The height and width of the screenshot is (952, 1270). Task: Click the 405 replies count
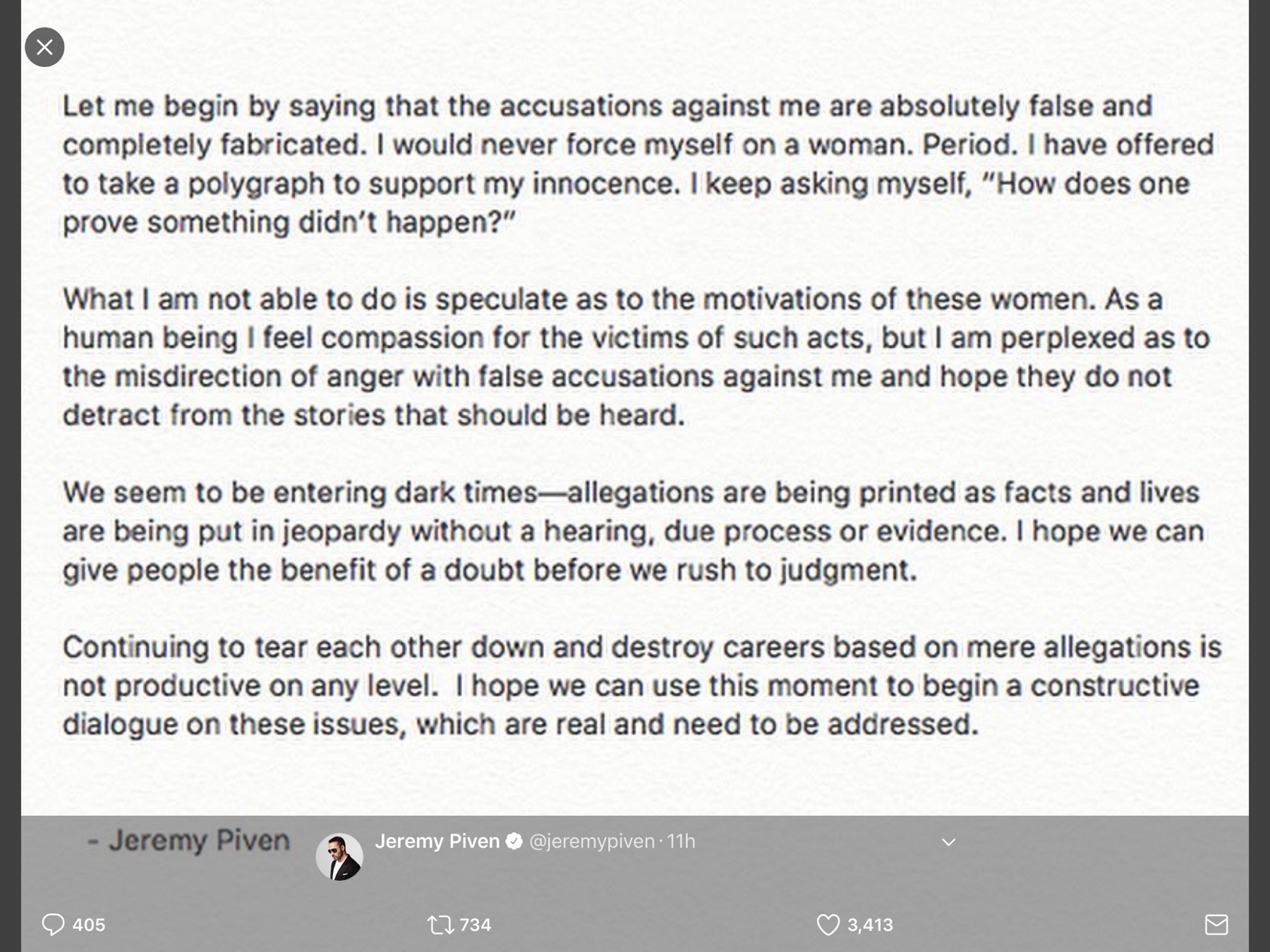pos(89,924)
